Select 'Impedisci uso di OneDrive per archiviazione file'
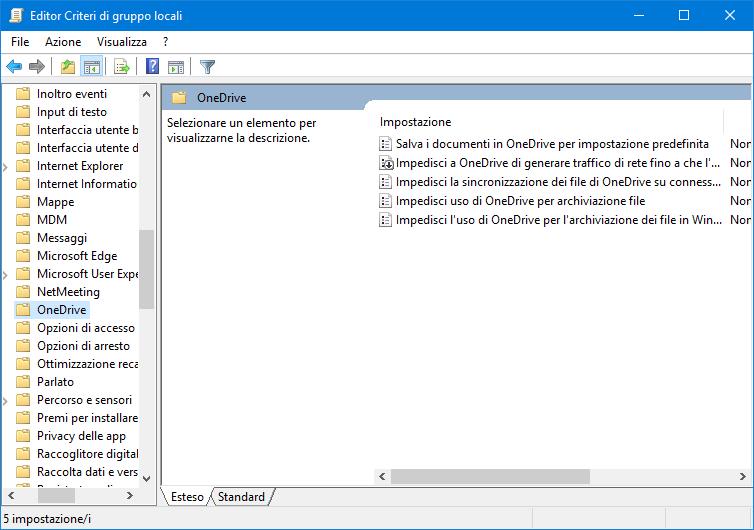The height and width of the screenshot is (530, 754). point(520,201)
